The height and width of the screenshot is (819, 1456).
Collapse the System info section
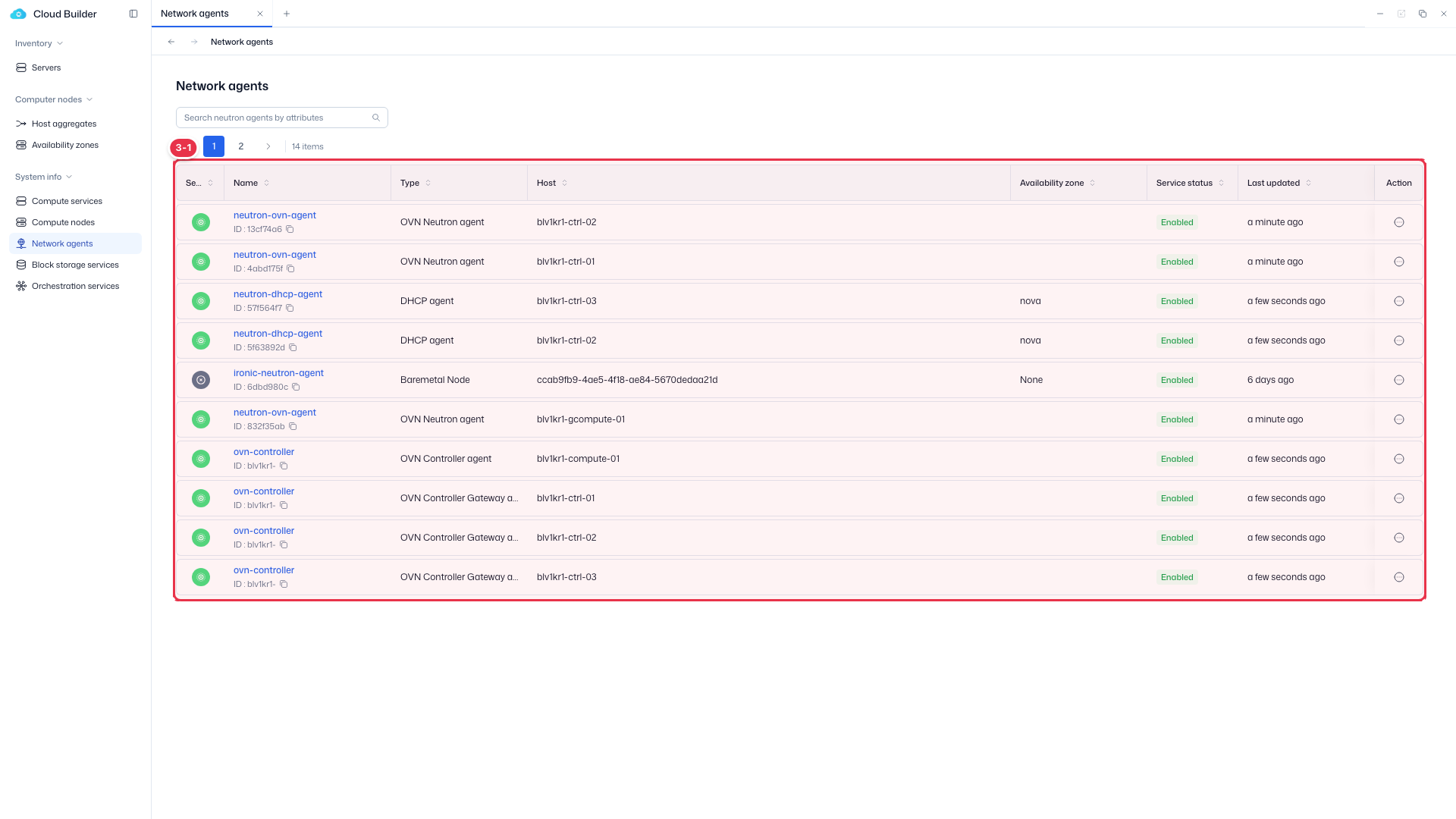tap(43, 177)
